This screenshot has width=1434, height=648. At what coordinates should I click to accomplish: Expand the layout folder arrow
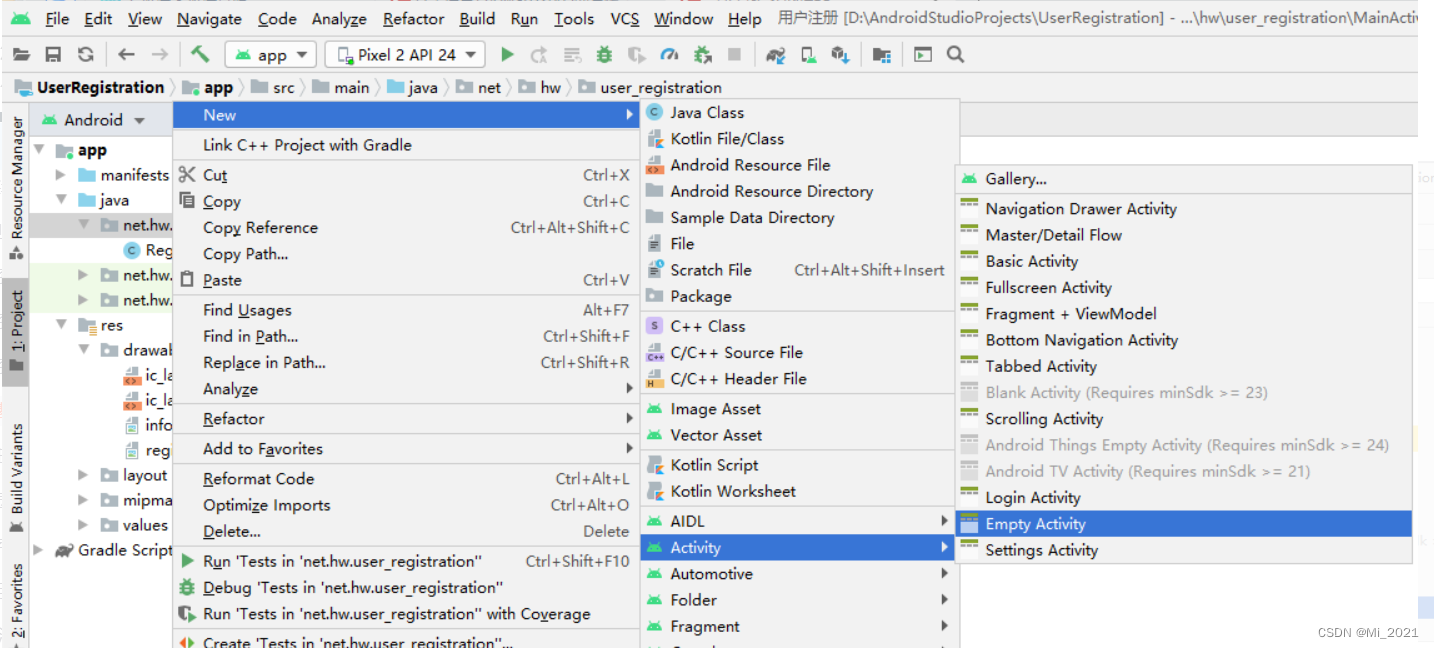coord(85,475)
